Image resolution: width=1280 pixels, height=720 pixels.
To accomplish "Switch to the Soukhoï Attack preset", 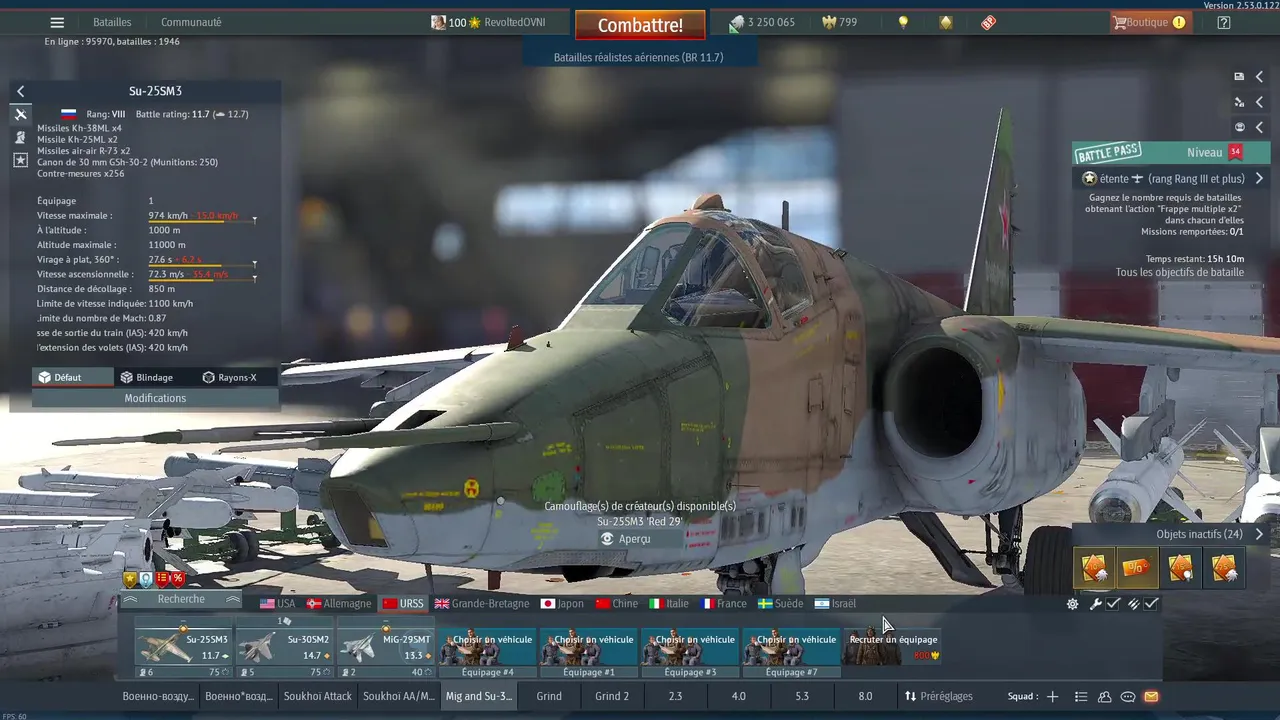I will click(317, 696).
